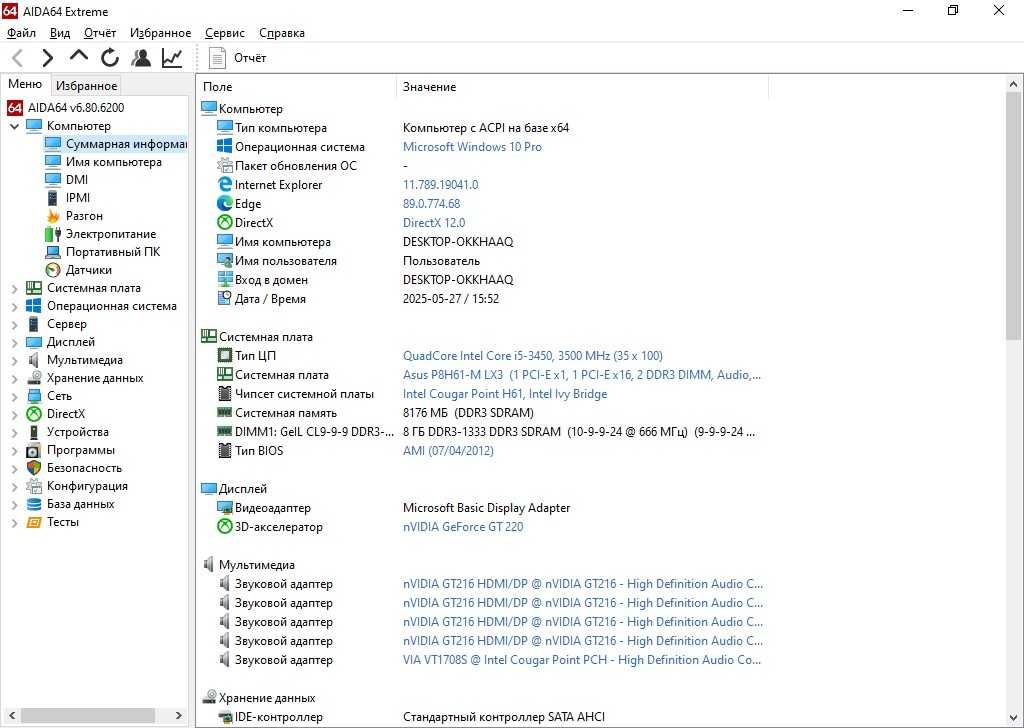
Task: Select AIDA64 v6.80.6200 root node
Action: click(76, 108)
